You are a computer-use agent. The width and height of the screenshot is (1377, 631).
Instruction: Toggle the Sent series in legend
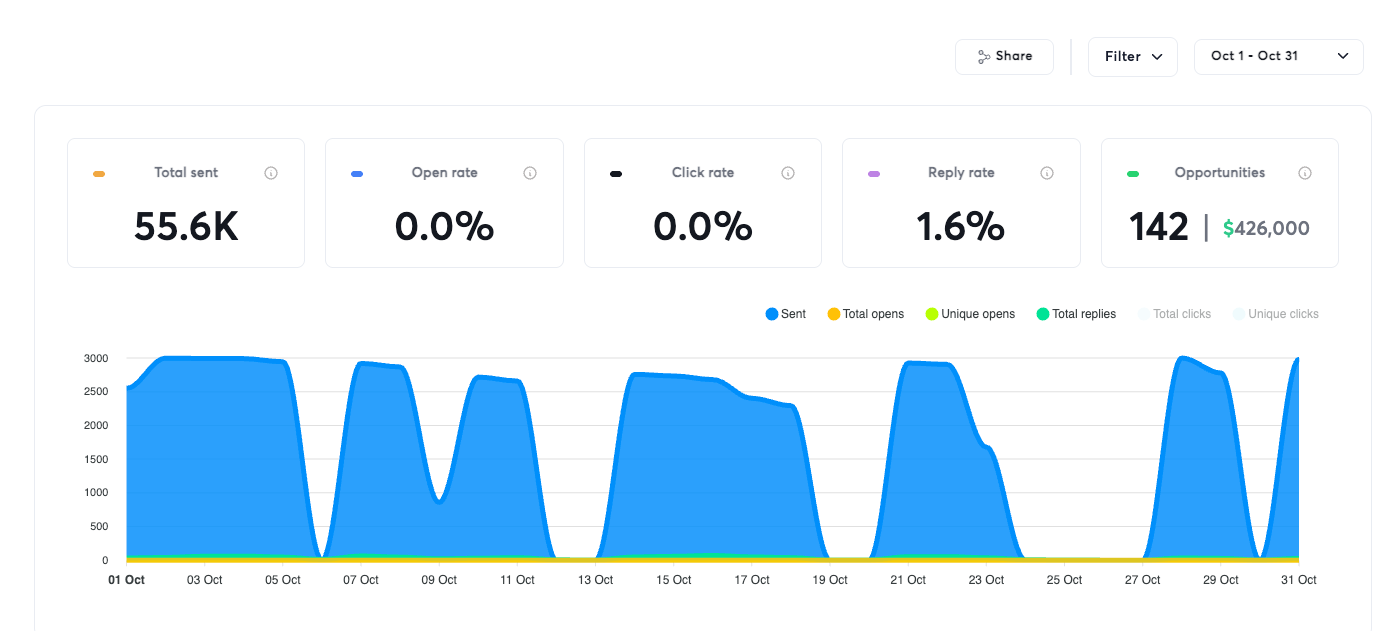pos(786,314)
